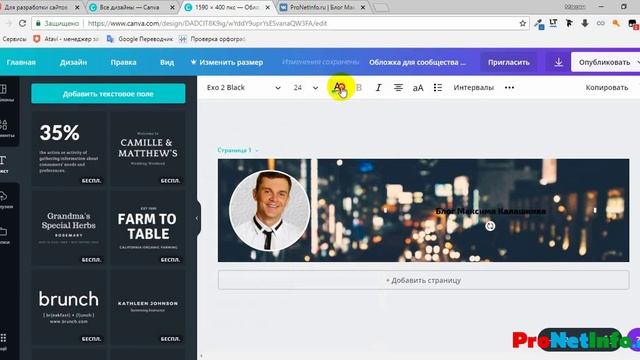Click + Добавить страницу button
The image size is (640, 360).
(x=423, y=280)
